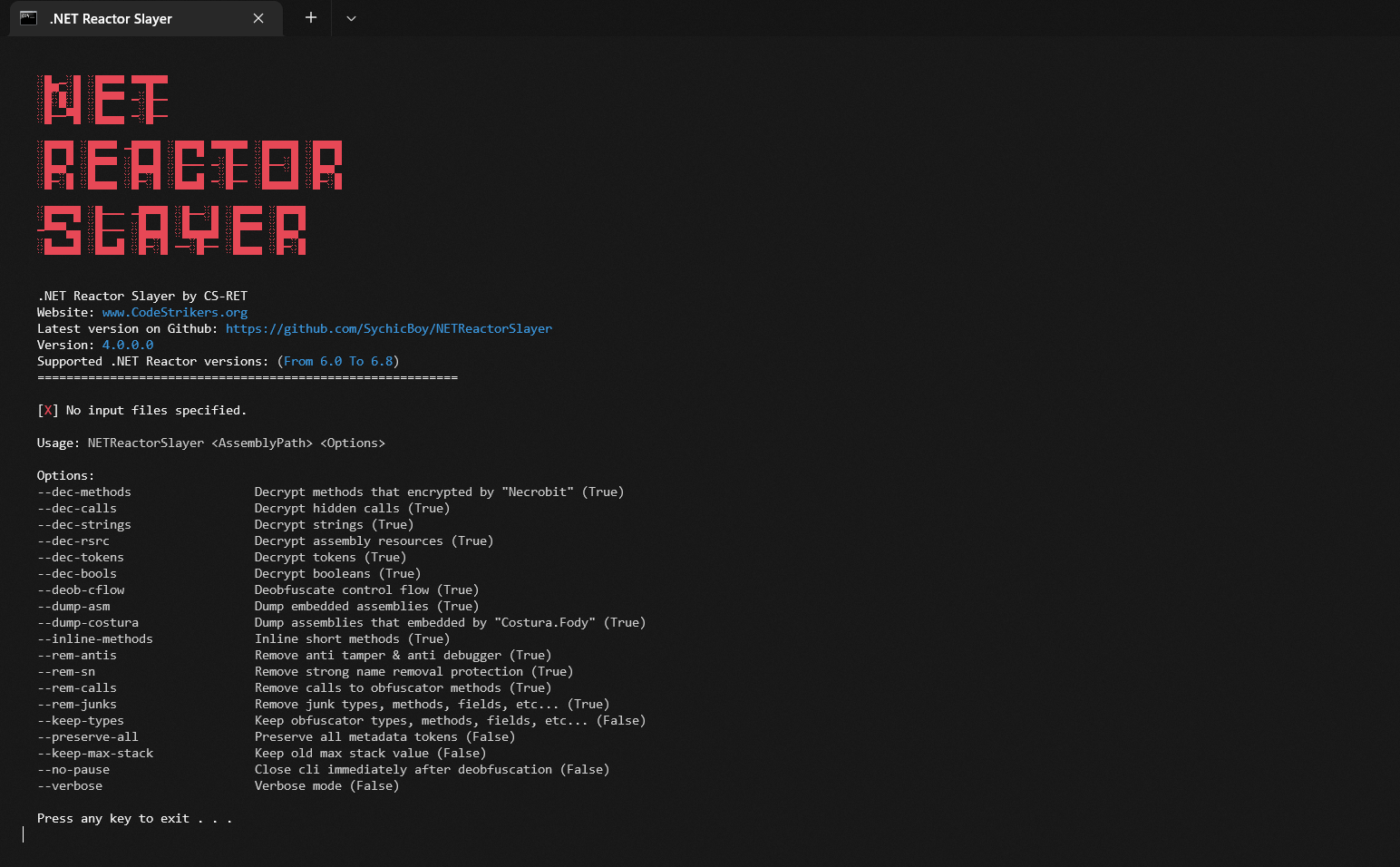Click 'Inline short methods (True)' description
The image size is (1400, 867).
tap(352, 638)
